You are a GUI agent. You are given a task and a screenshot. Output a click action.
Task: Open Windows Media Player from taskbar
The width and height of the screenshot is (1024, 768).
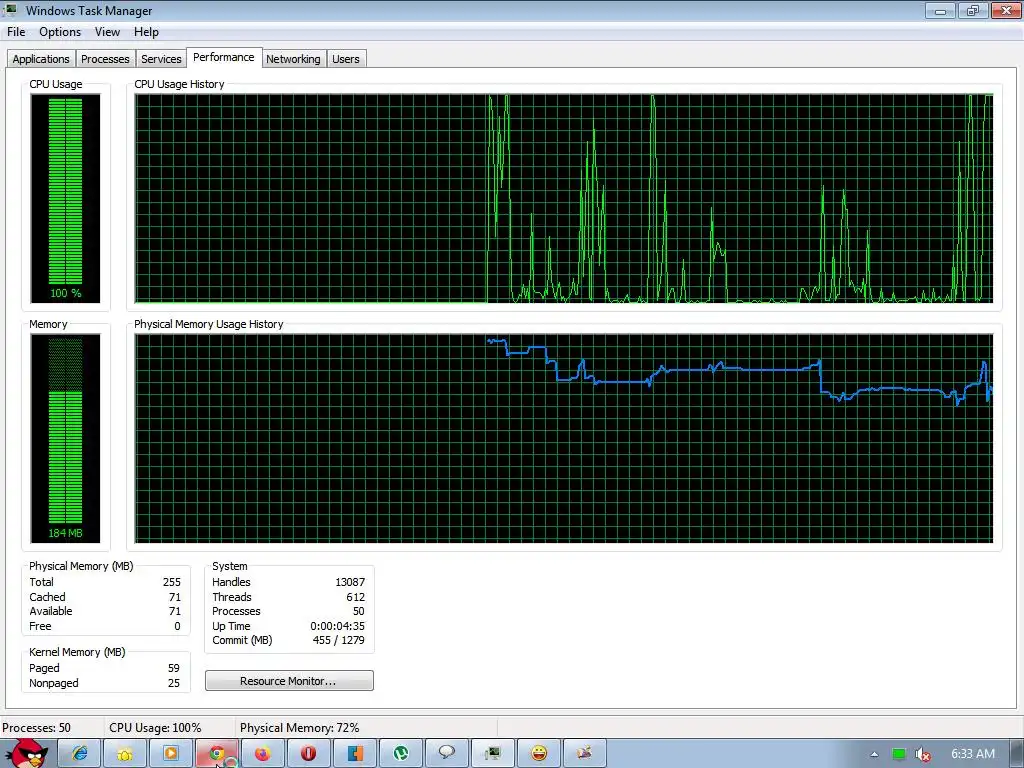coord(171,754)
